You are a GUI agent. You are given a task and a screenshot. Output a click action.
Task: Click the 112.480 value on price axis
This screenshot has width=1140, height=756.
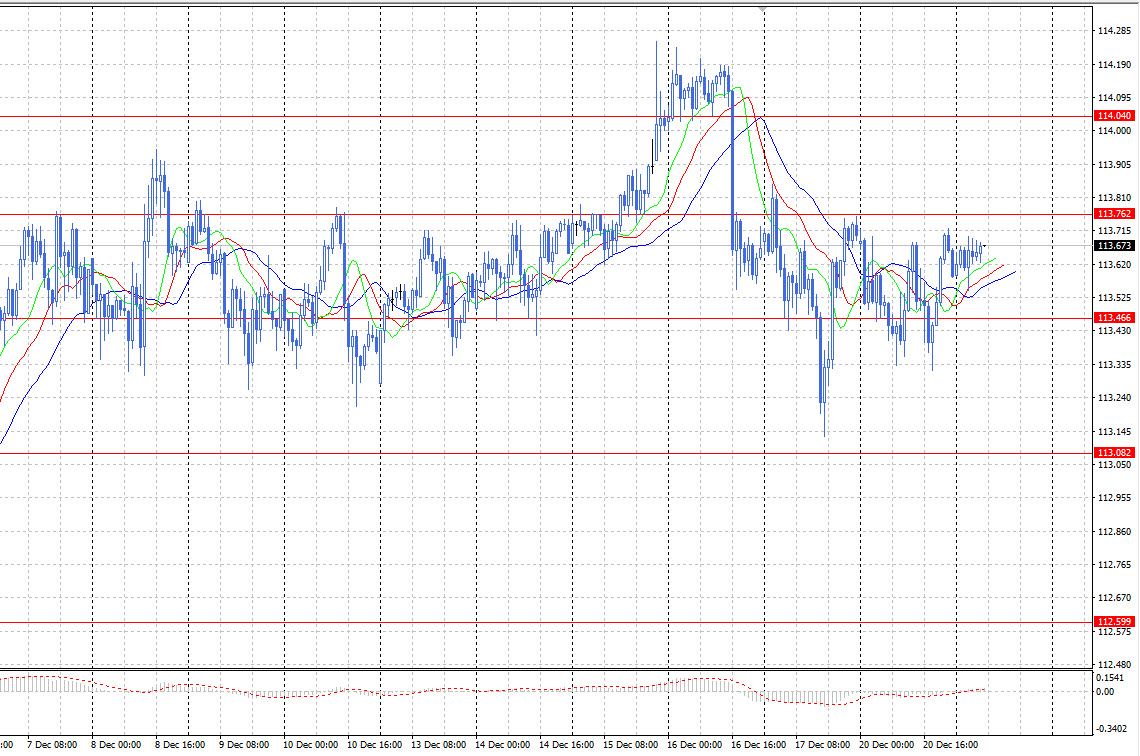(x=1115, y=664)
